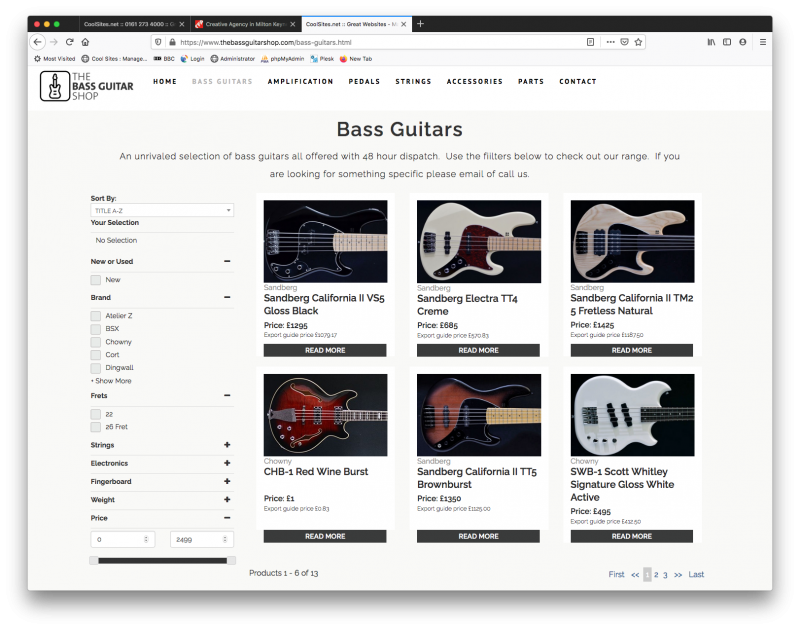800x630 pixels.
Task: Click the browser Forward arrow button
Action: tap(54, 42)
